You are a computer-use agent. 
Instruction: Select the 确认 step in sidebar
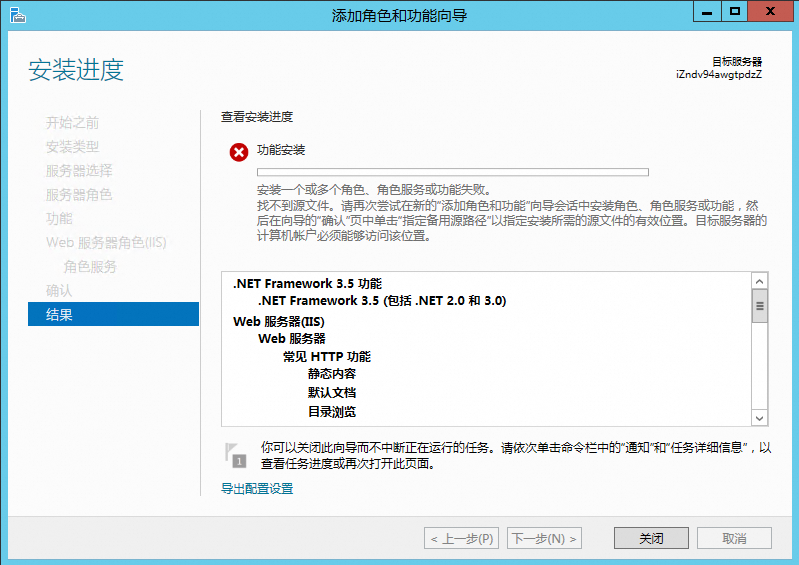click(x=59, y=290)
